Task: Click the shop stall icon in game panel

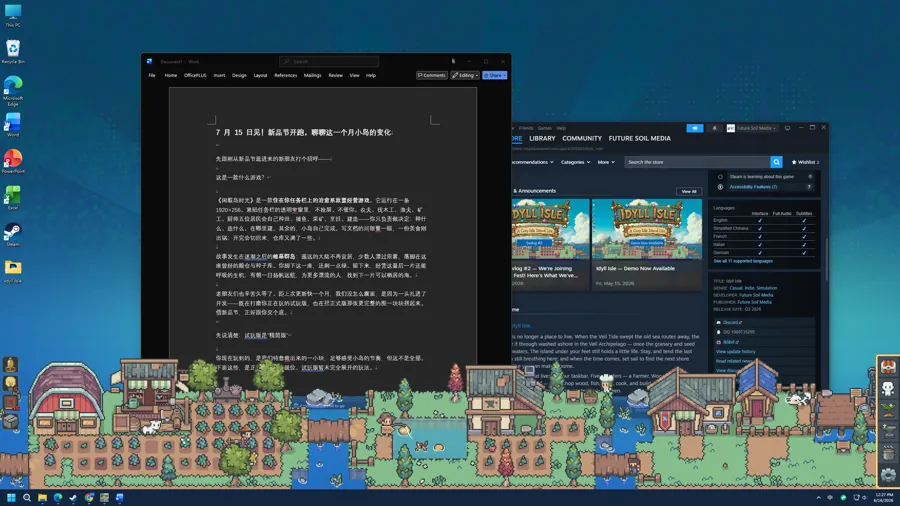Action: (889, 368)
